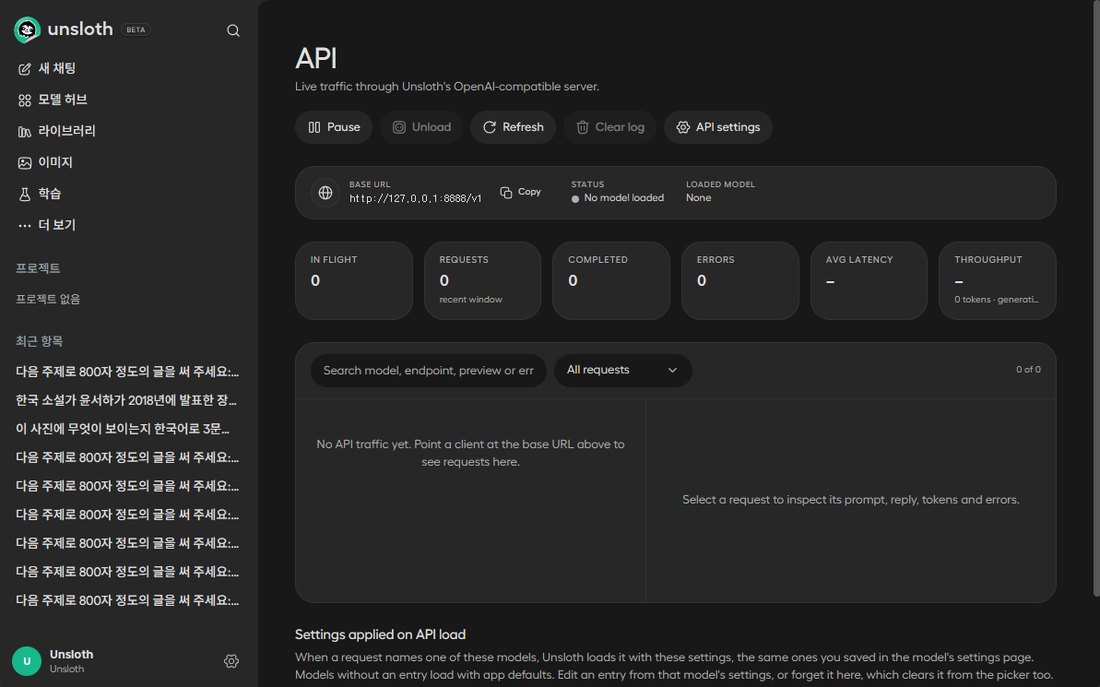
Task: Click the 프로젝트 없음 text
Action: pos(48,299)
